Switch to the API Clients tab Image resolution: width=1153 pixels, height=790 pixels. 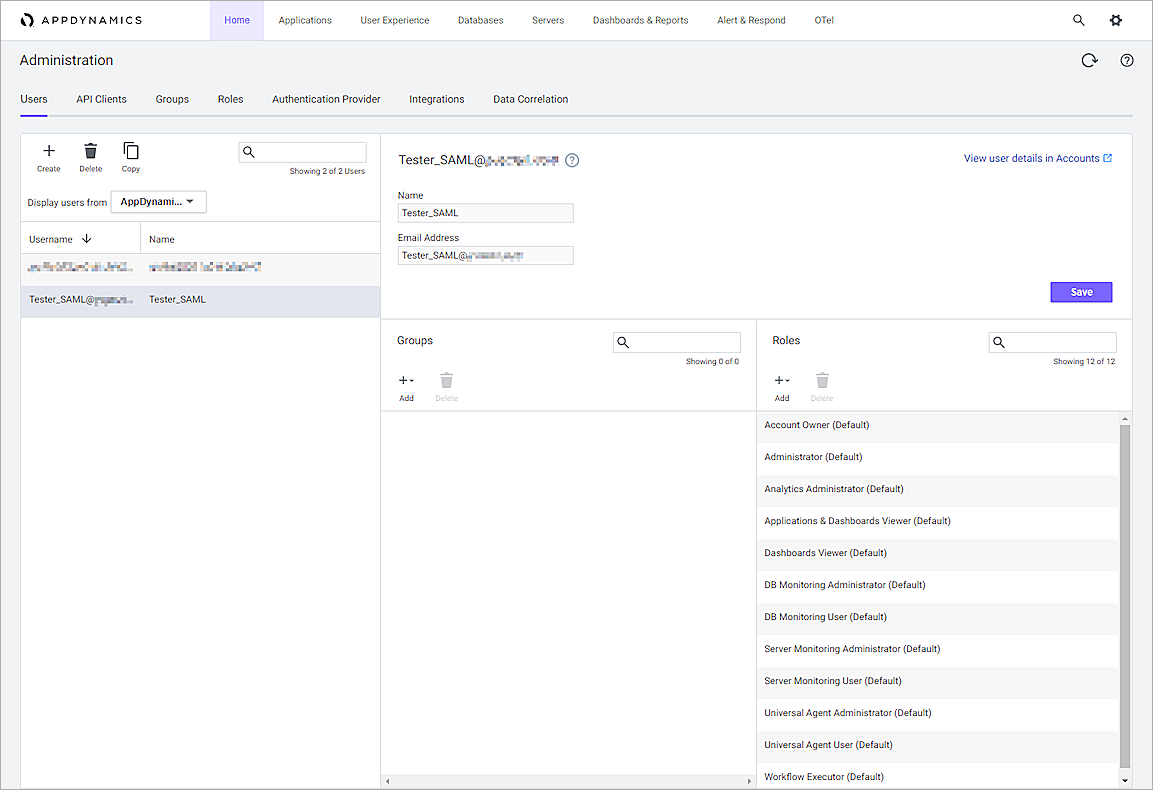pos(101,99)
